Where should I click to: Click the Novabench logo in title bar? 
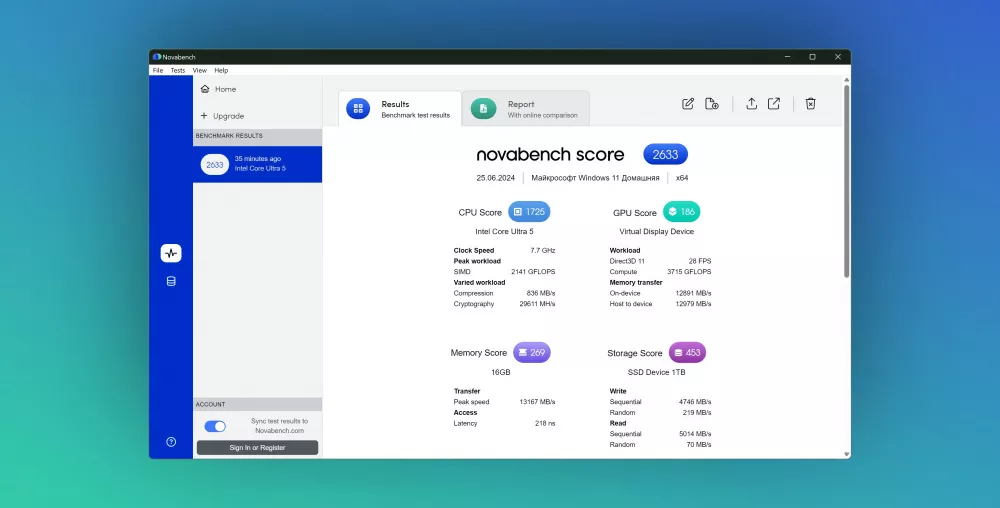click(156, 57)
